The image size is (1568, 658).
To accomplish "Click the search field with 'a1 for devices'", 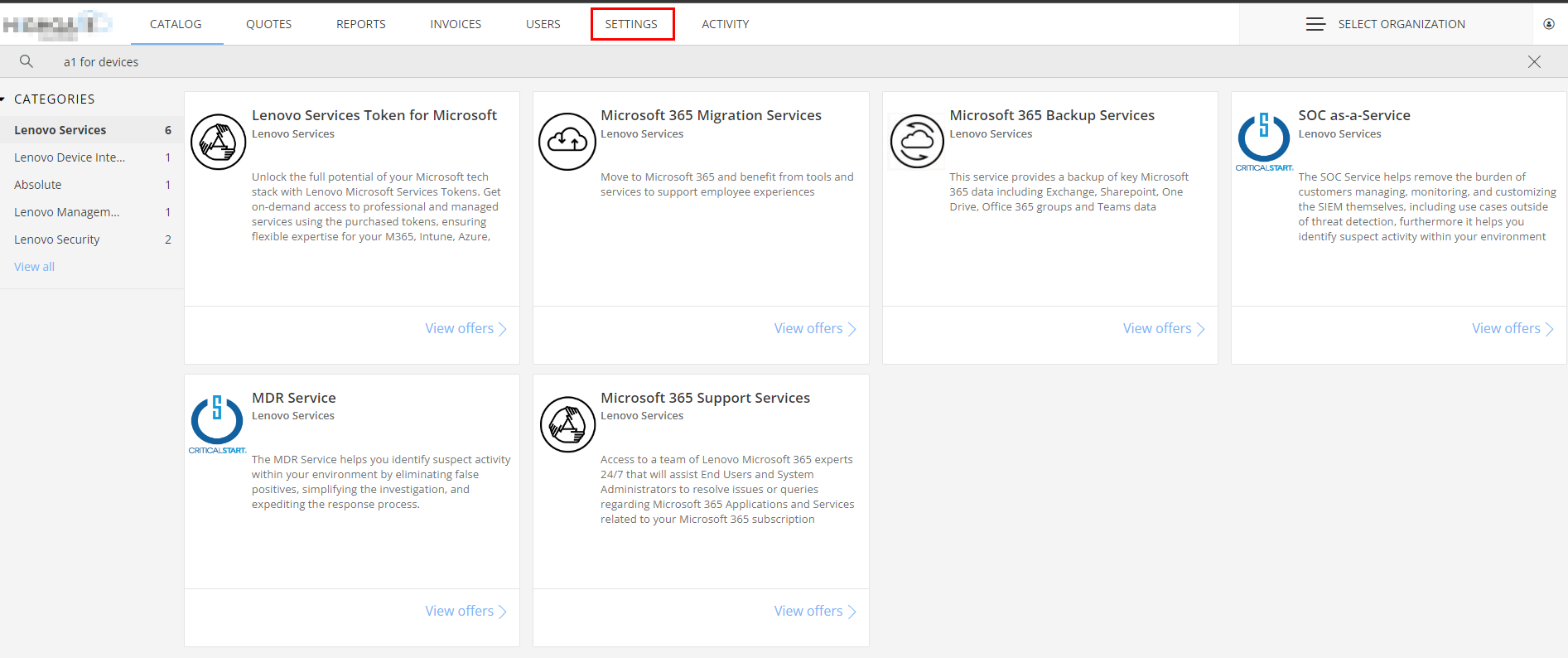I will [x=784, y=62].
